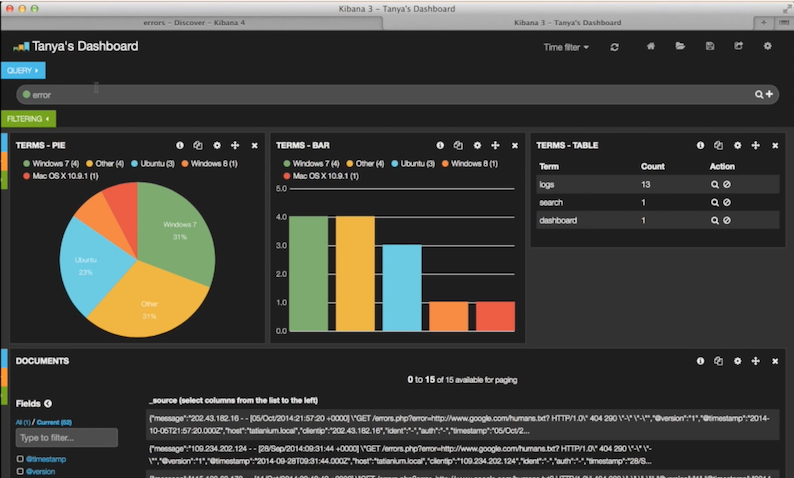Show All (1) fields link
The image size is (794, 478).
(23, 422)
